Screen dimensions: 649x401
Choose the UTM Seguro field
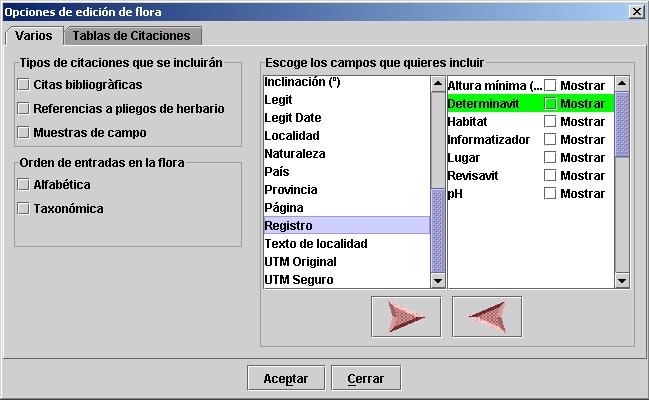click(x=347, y=279)
